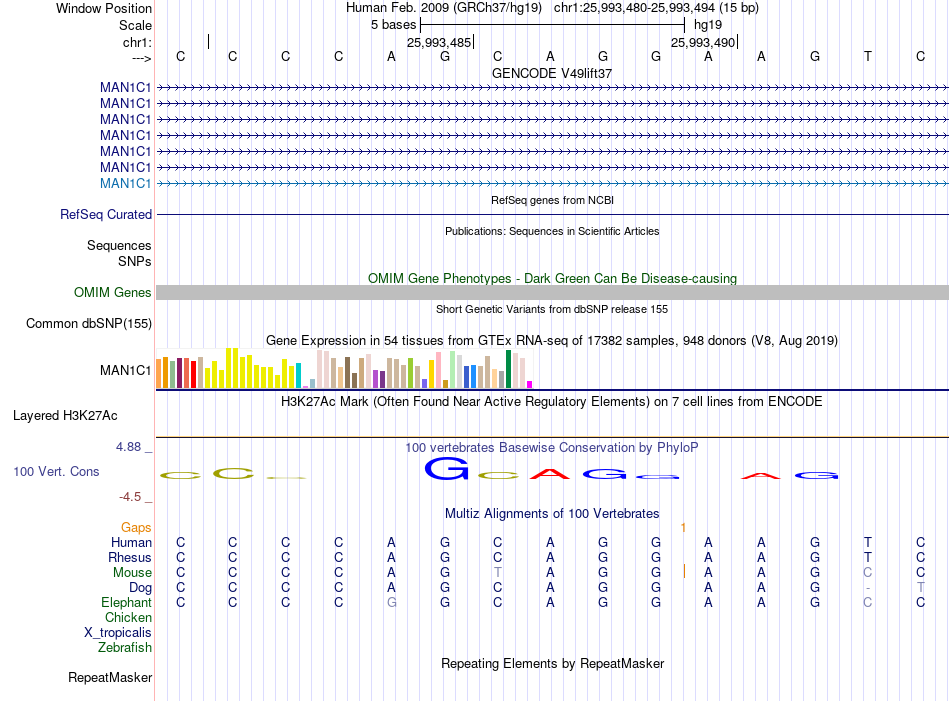The image size is (950, 701).
Task: Click the RefSeq Curated track label
Action: point(106,214)
